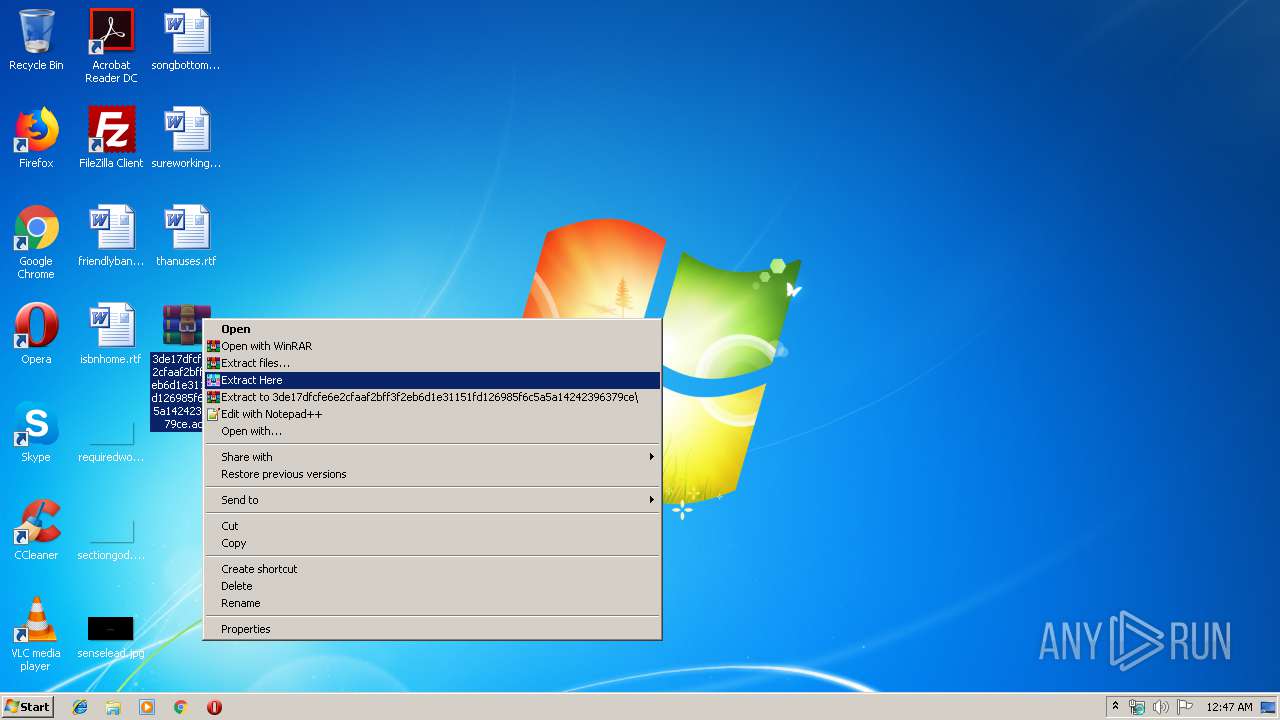Click the Start button
This screenshot has height=720, width=1280.
point(27,707)
